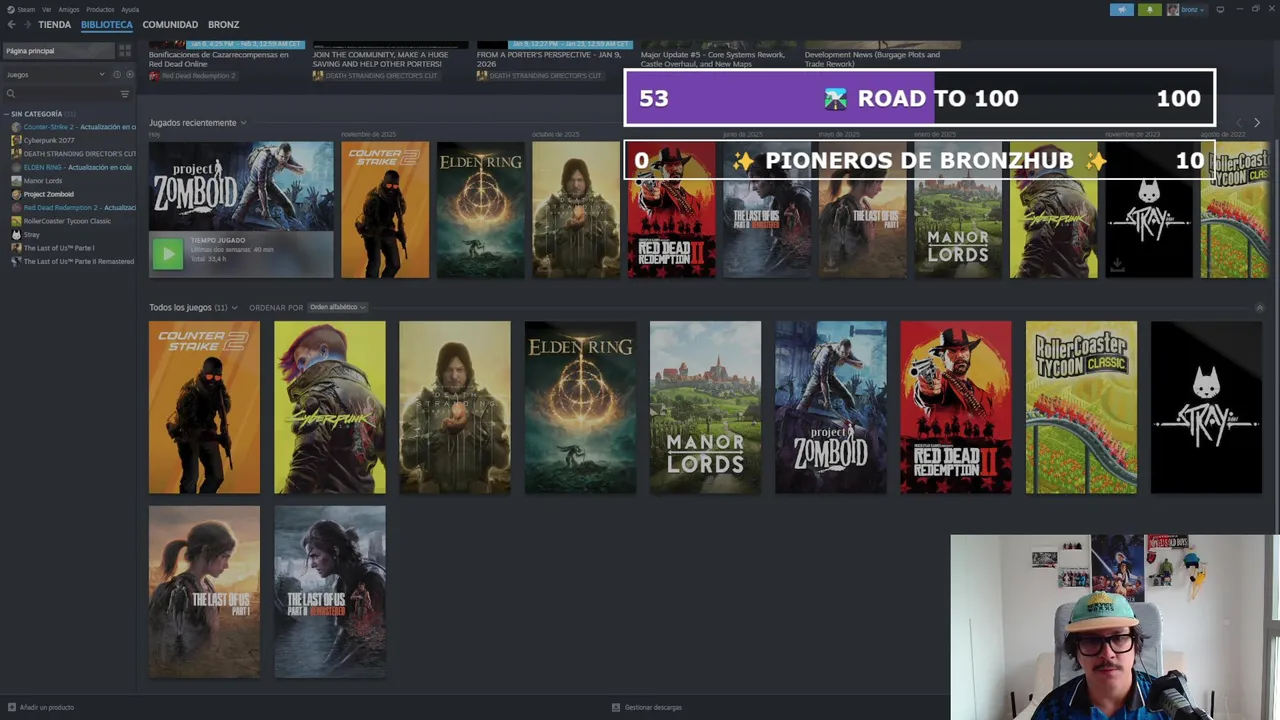Click Cyberpunk 2077 icon in sidebar
Image resolution: width=1280 pixels, height=720 pixels.
16,140
